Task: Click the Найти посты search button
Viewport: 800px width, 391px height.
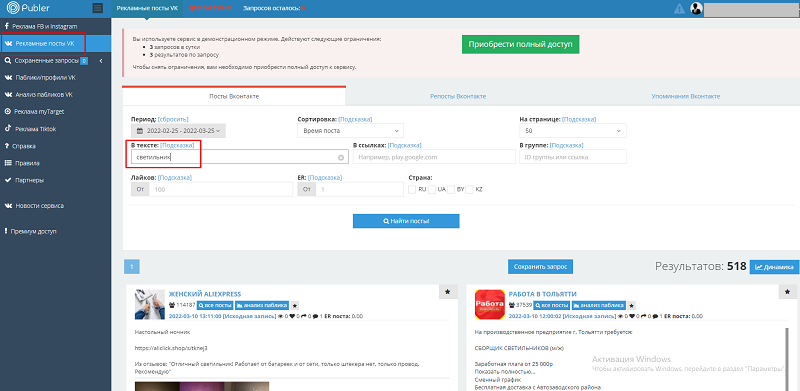Action: point(406,221)
